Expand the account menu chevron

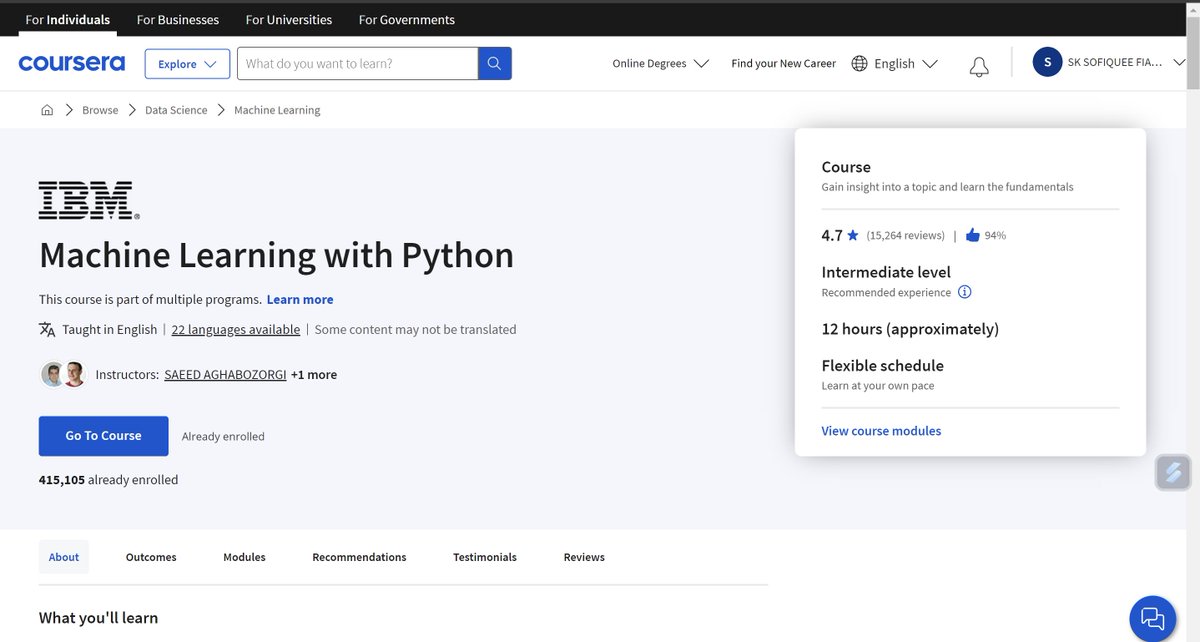pyautogui.click(x=1180, y=62)
